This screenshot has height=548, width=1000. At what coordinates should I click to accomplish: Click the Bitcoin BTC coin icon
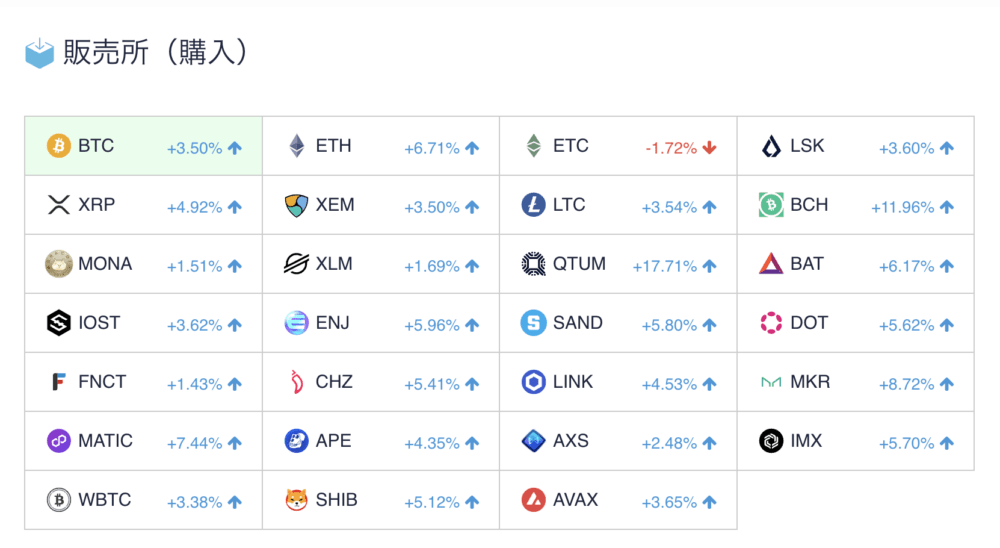tap(59, 146)
